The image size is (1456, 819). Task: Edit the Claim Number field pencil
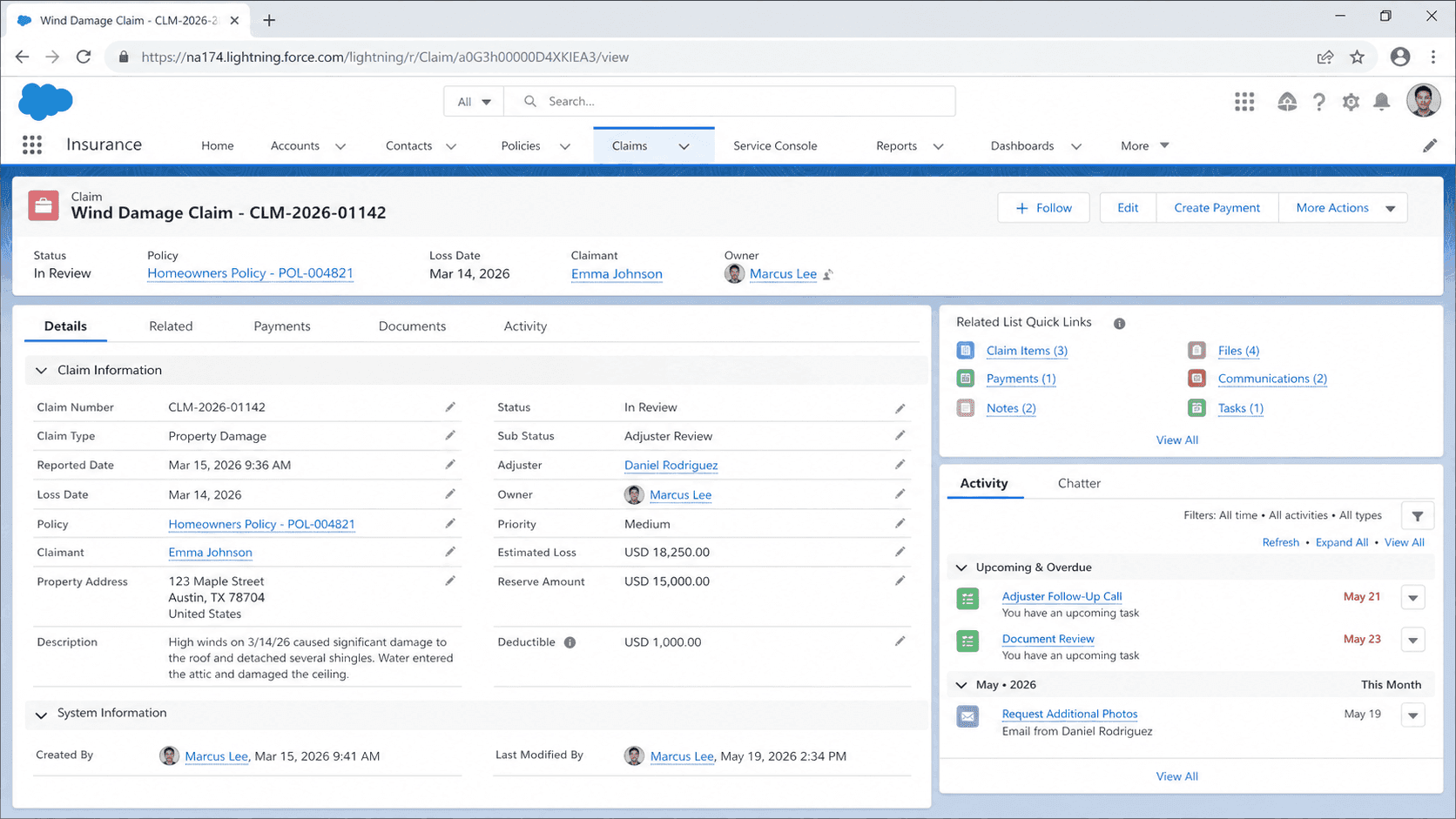click(x=450, y=407)
